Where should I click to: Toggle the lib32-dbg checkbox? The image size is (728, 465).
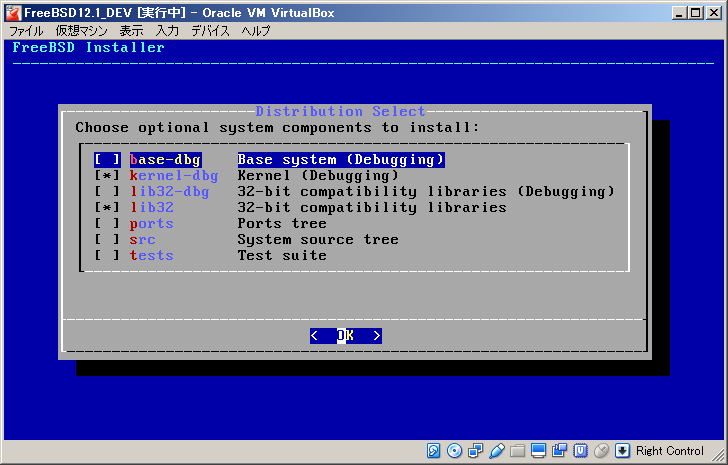(x=107, y=191)
